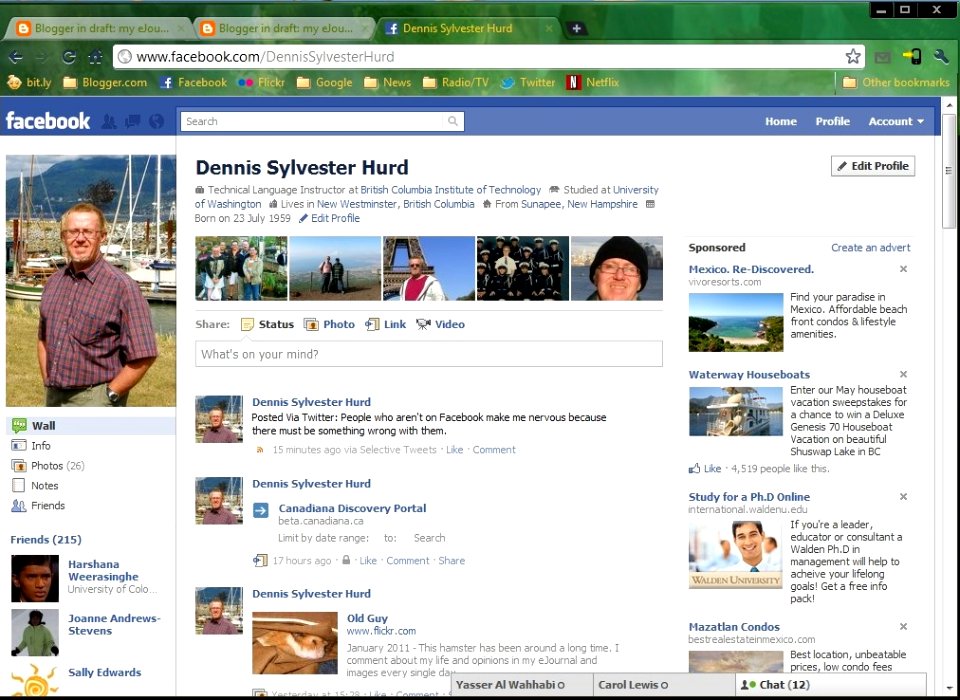Click the yellow arrow phone extension icon
The width and height of the screenshot is (960, 700).
(912, 57)
